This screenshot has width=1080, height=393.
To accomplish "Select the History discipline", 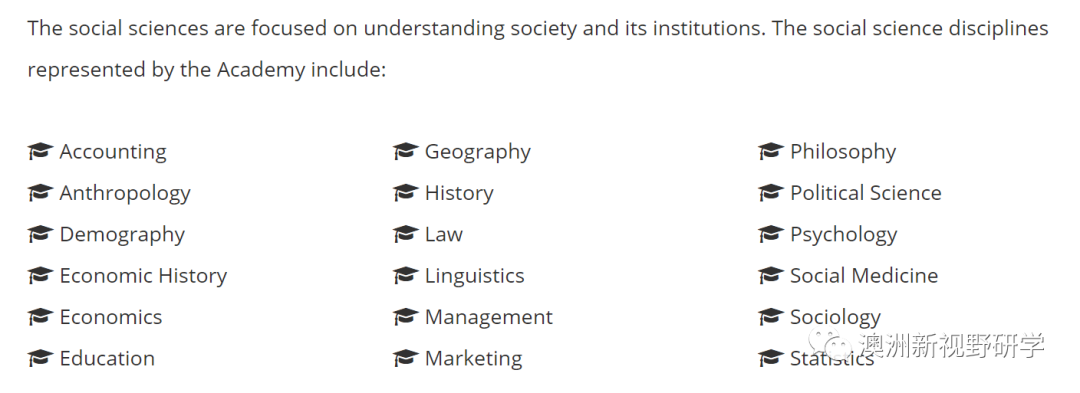I will (459, 194).
